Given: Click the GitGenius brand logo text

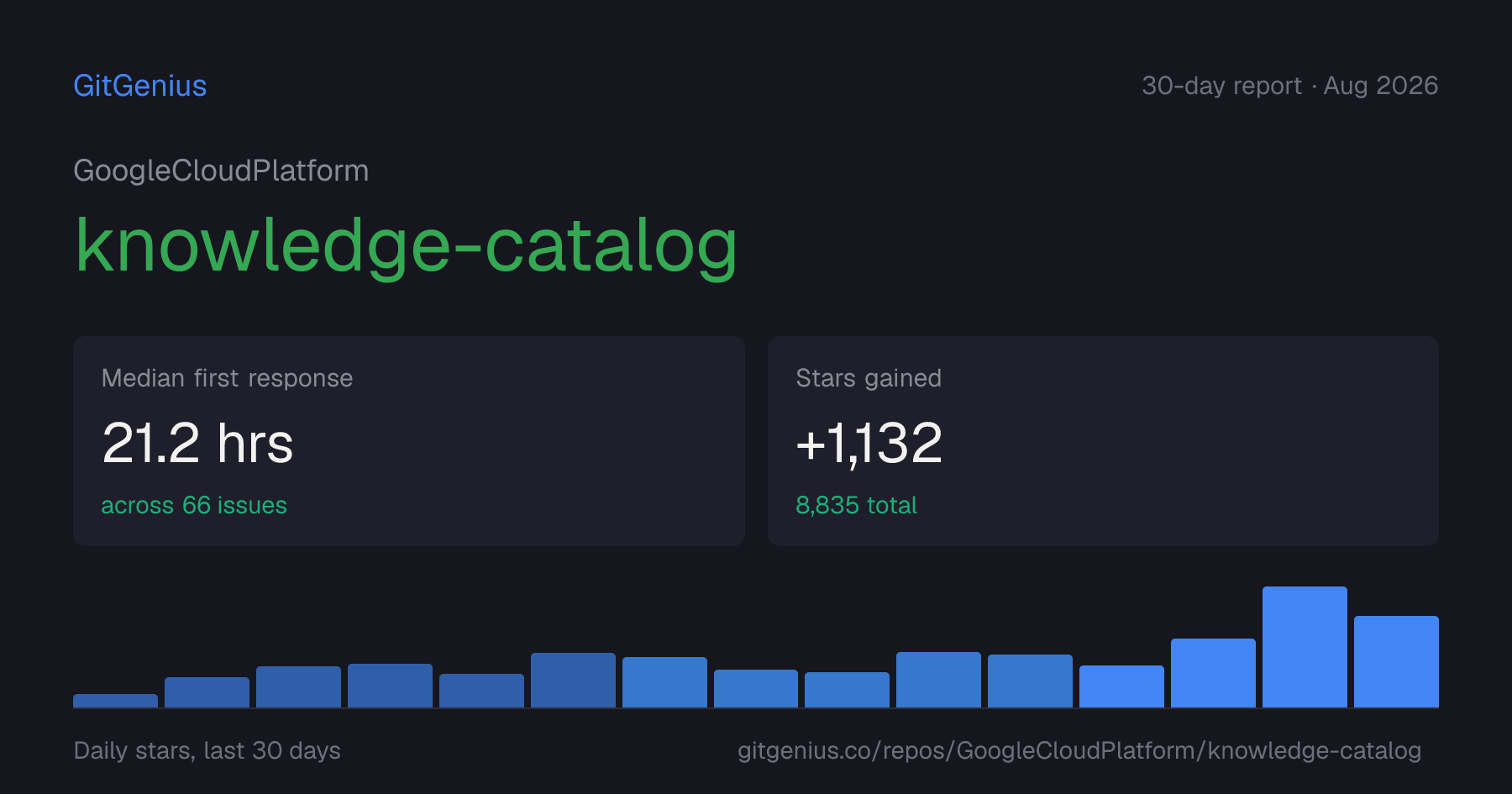Looking at the screenshot, I should pos(140,86).
